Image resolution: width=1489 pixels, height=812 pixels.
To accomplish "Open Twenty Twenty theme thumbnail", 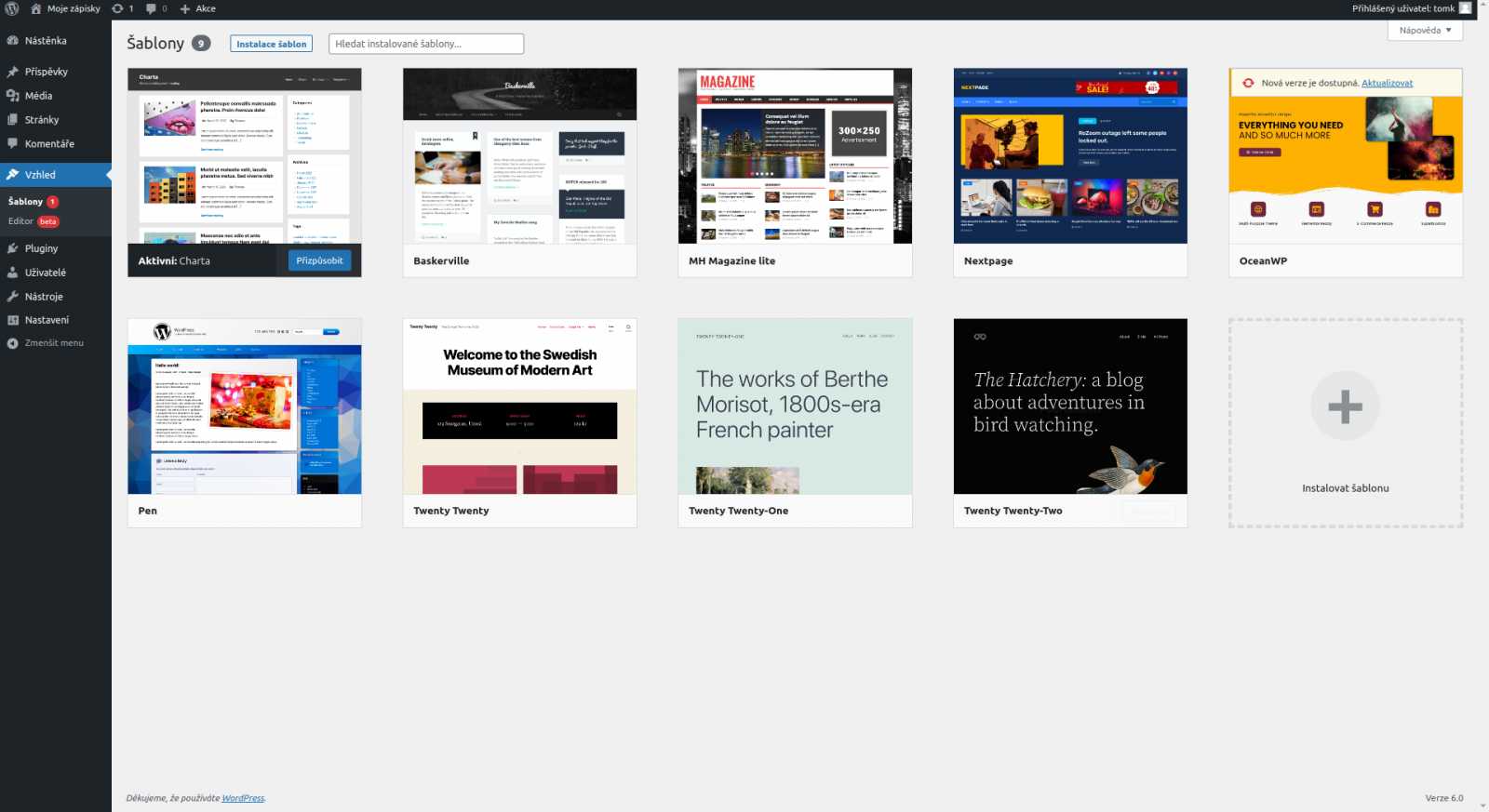I will click(519, 406).
